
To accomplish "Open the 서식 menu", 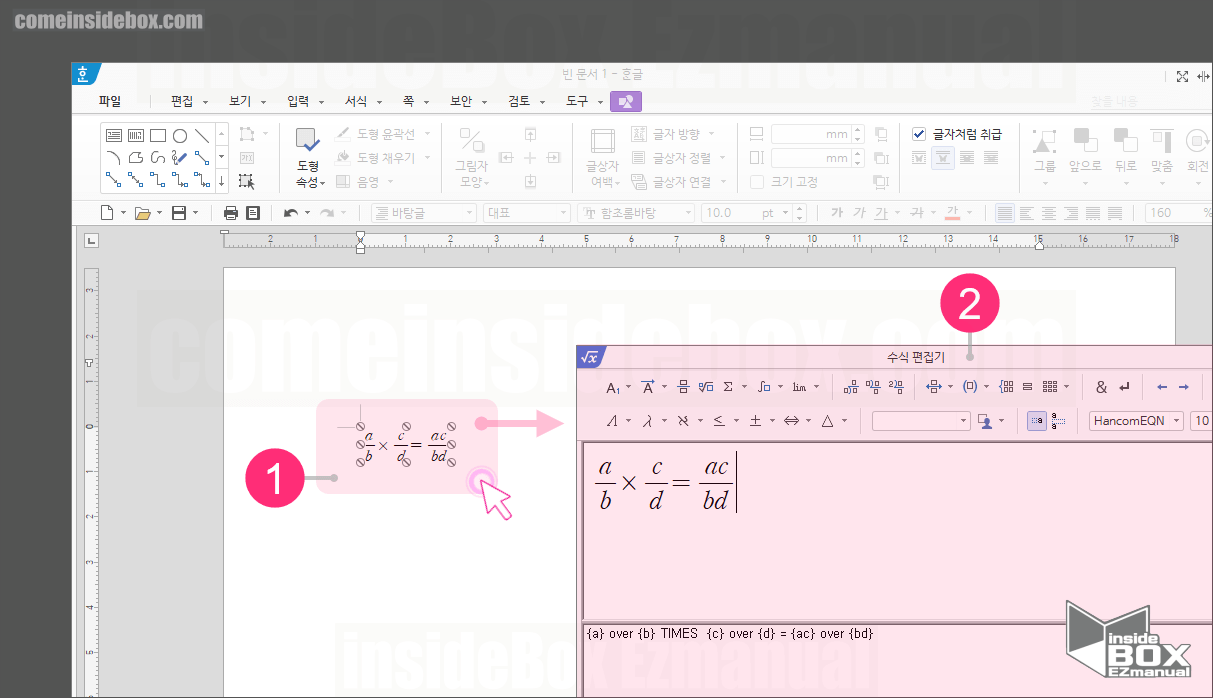I will [x=362, y=101].
